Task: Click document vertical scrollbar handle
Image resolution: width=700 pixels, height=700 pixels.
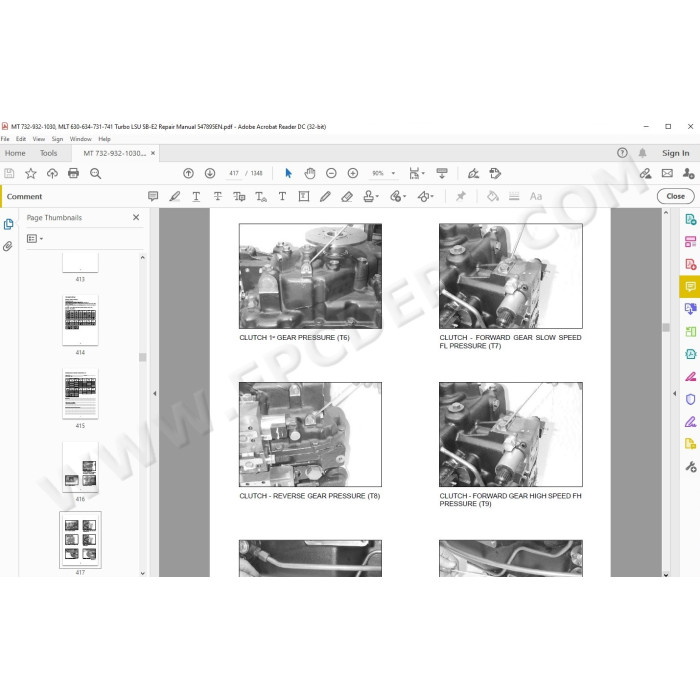Action: tap(666, 328)
